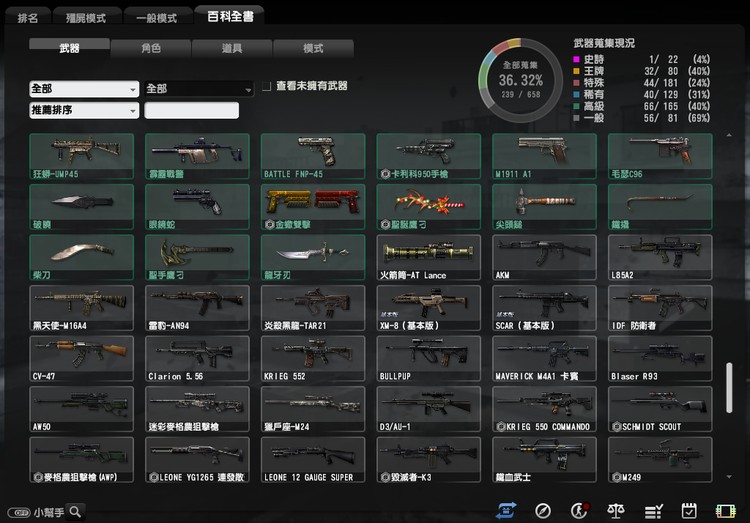The width and height of the screenshot is (750, 523).
Task: Open the L85A2 rifle card
Action: [x=660, y=257]
